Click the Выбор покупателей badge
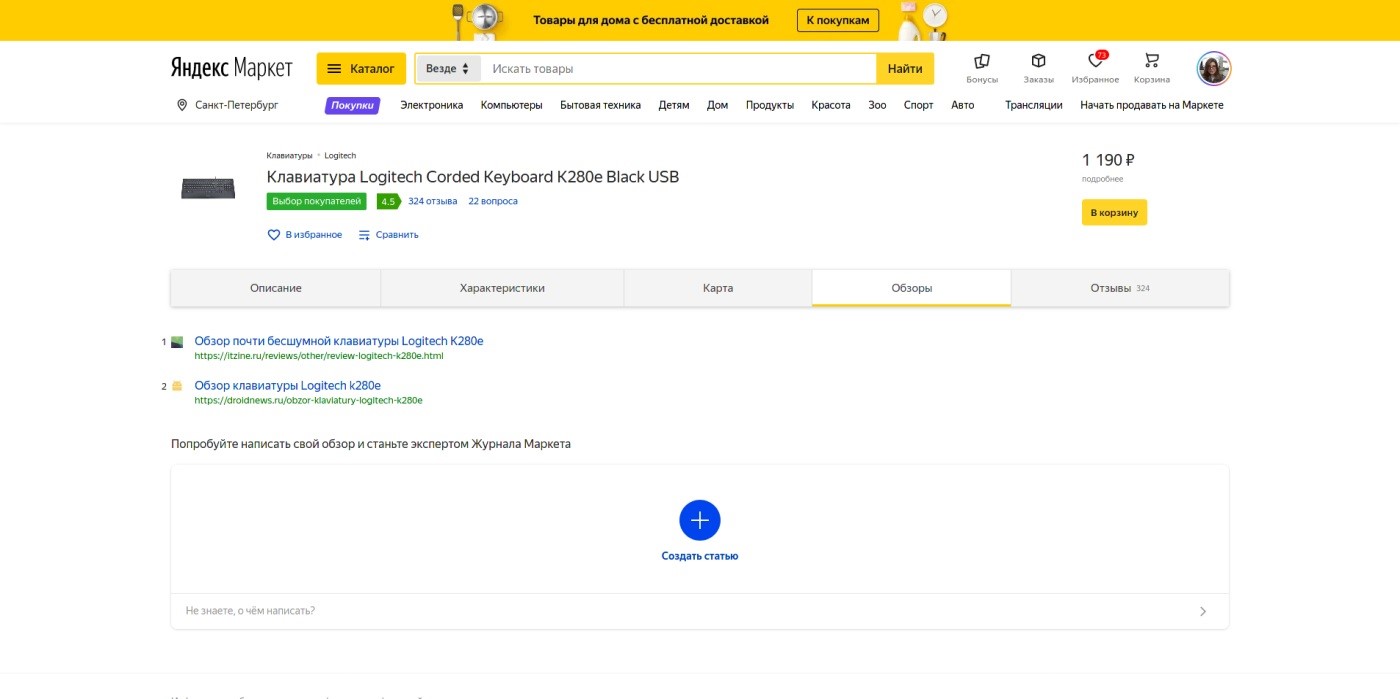This screenshot has width=1400, height=699. (317, 201)
